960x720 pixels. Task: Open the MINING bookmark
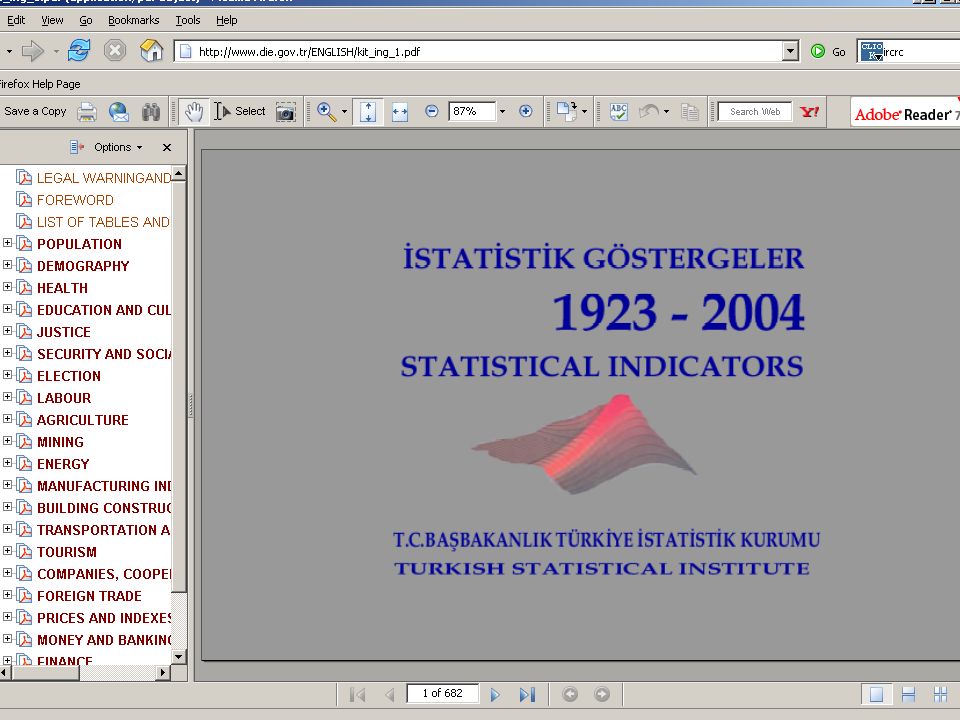click(60, 442)
